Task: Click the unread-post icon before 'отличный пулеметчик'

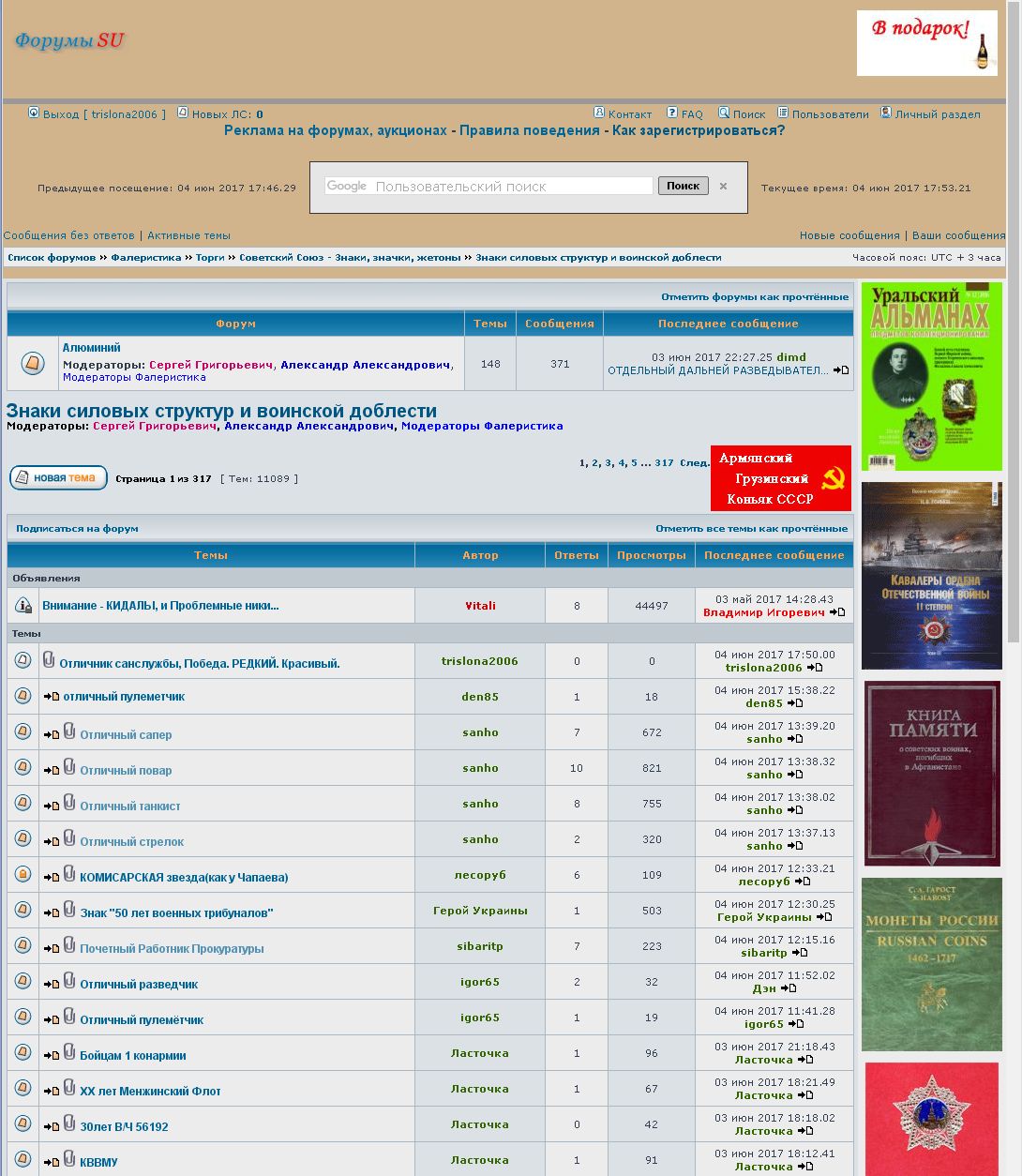Action: (52, 697)
